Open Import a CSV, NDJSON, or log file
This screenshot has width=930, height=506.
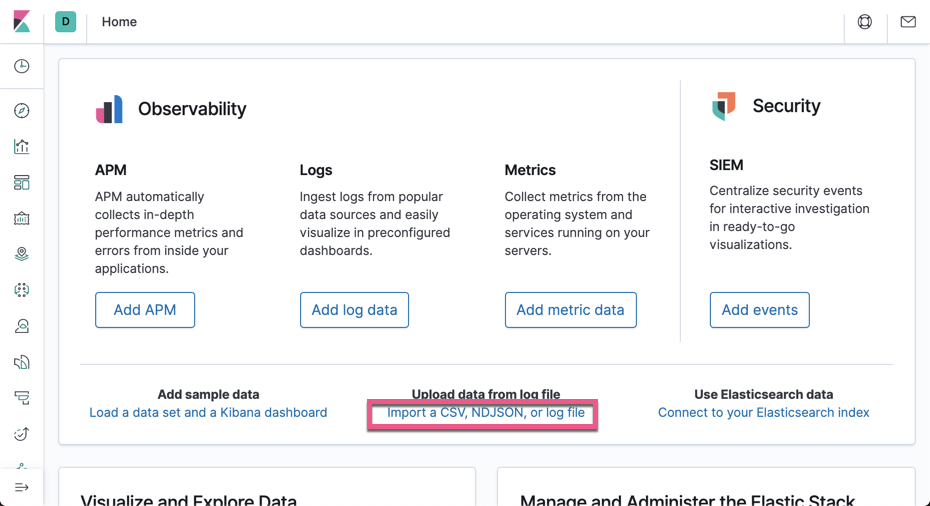tap(486, 412)
